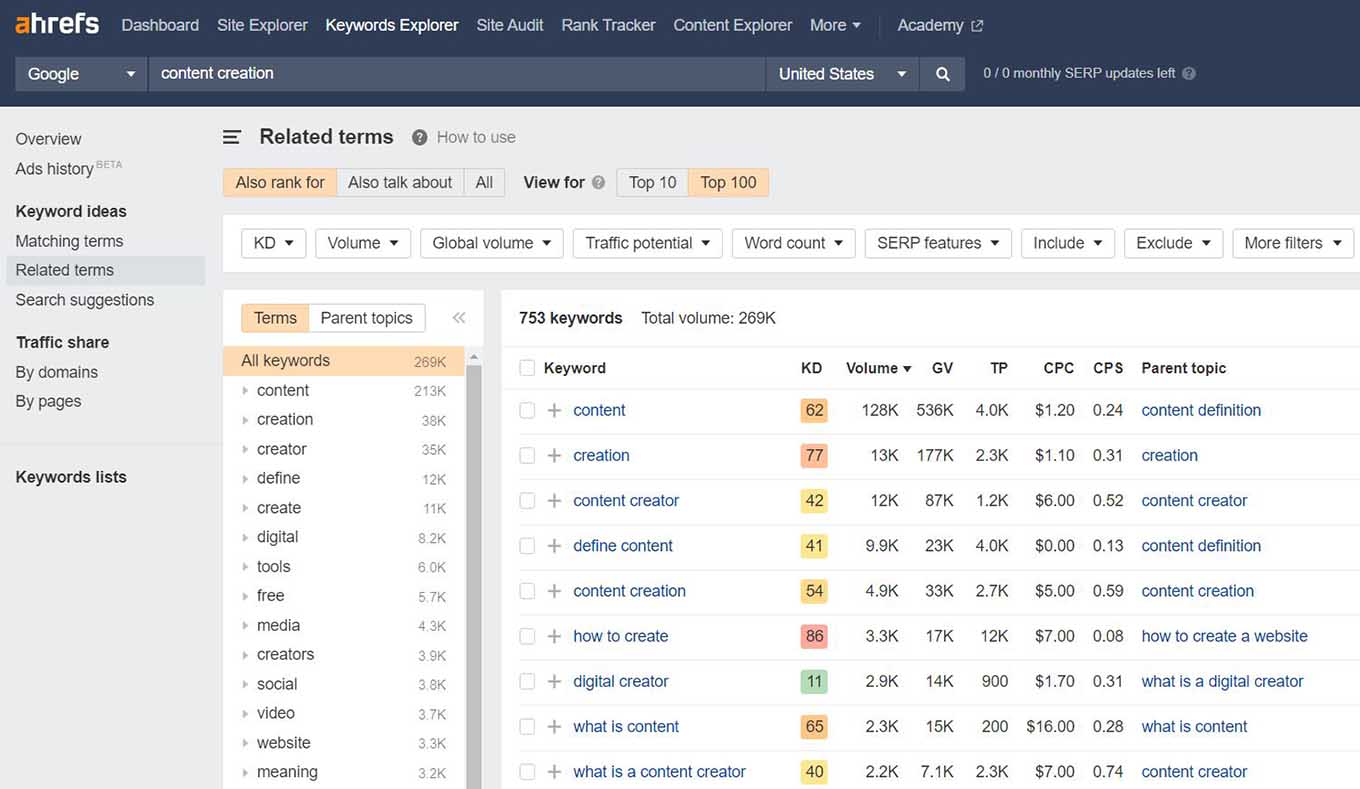Check the 'content' keyword row checkbox
The width and height of the screenshot is (1360, 789).
(527, 410)
